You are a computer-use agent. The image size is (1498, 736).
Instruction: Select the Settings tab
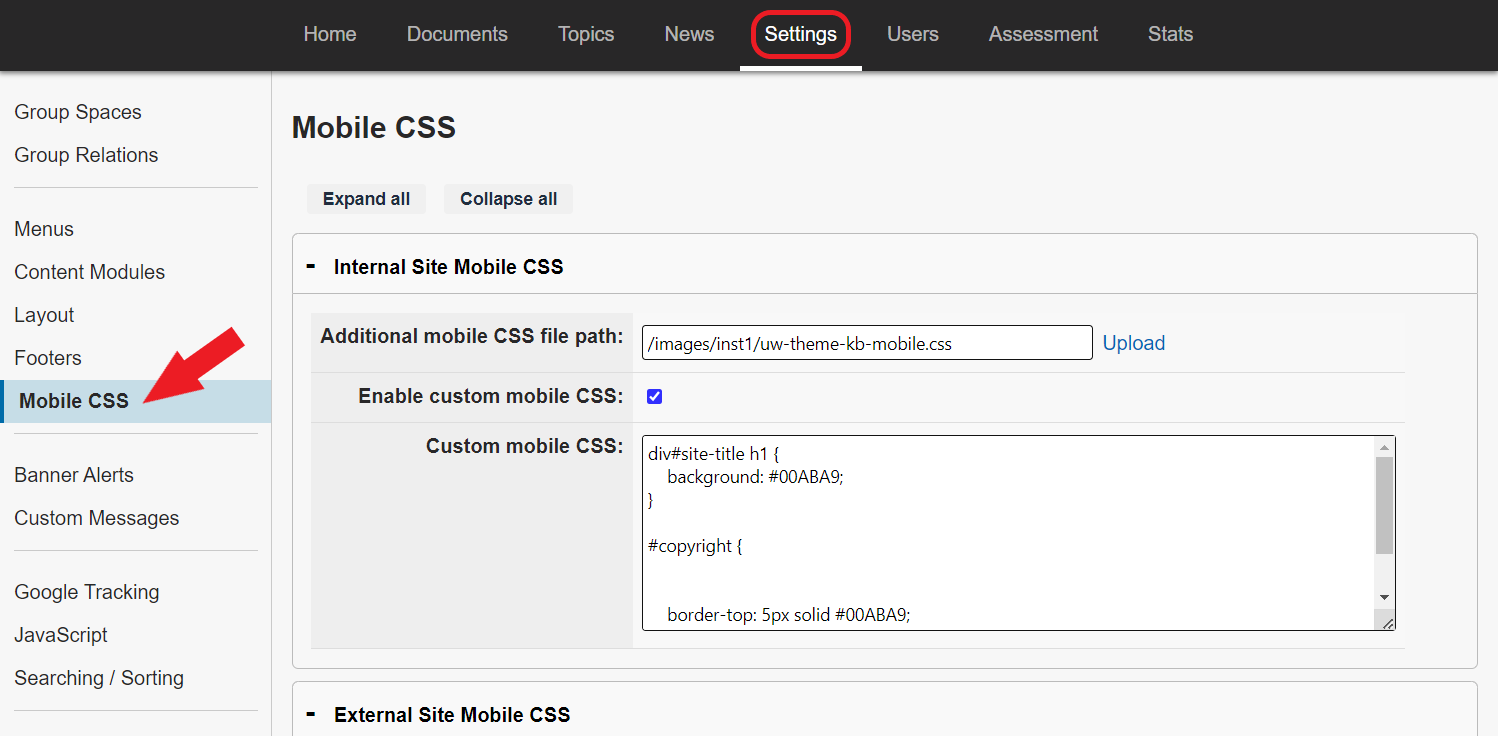pos(801,34)
